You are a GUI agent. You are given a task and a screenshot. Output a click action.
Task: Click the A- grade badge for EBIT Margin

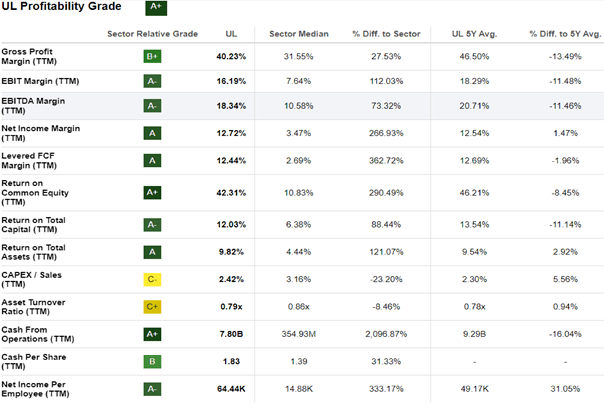(153, 82)
